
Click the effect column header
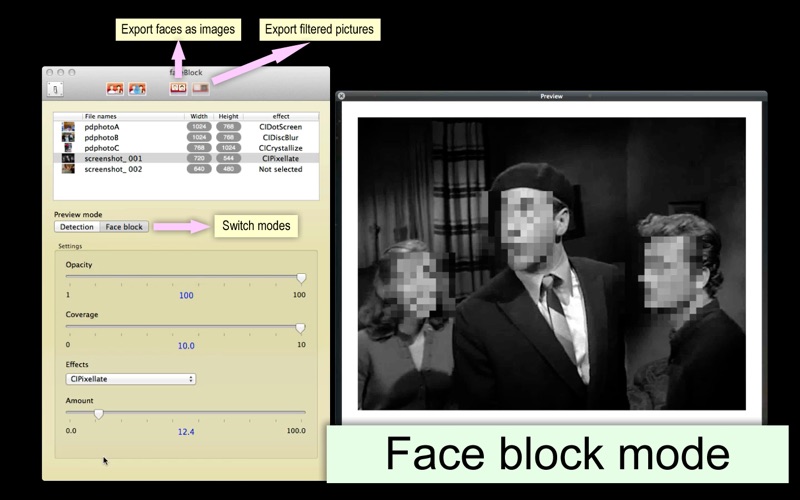pos(281,116)
